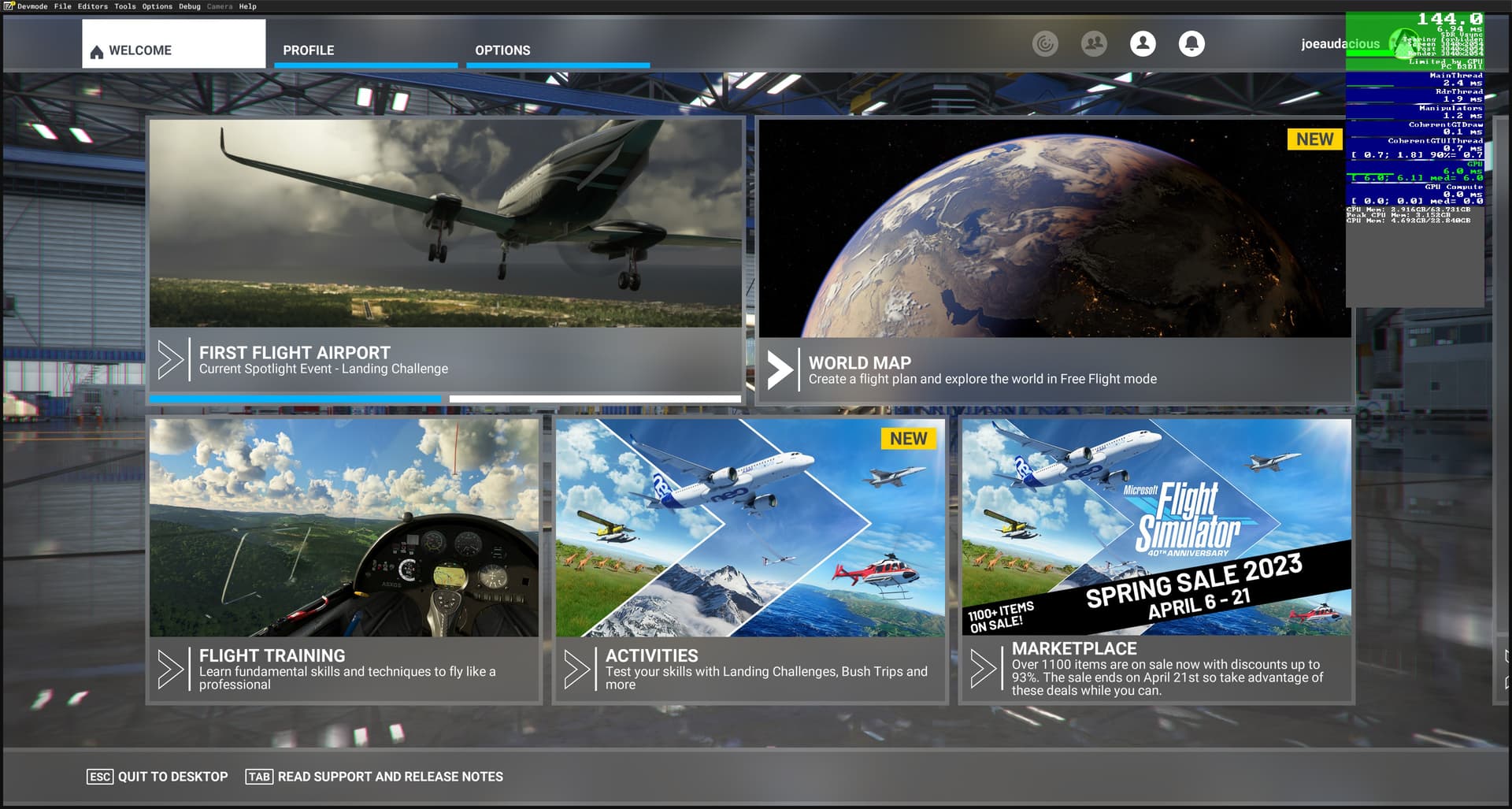
Task: Click the Marketplace chevron icon
Action: coord(983,670)
